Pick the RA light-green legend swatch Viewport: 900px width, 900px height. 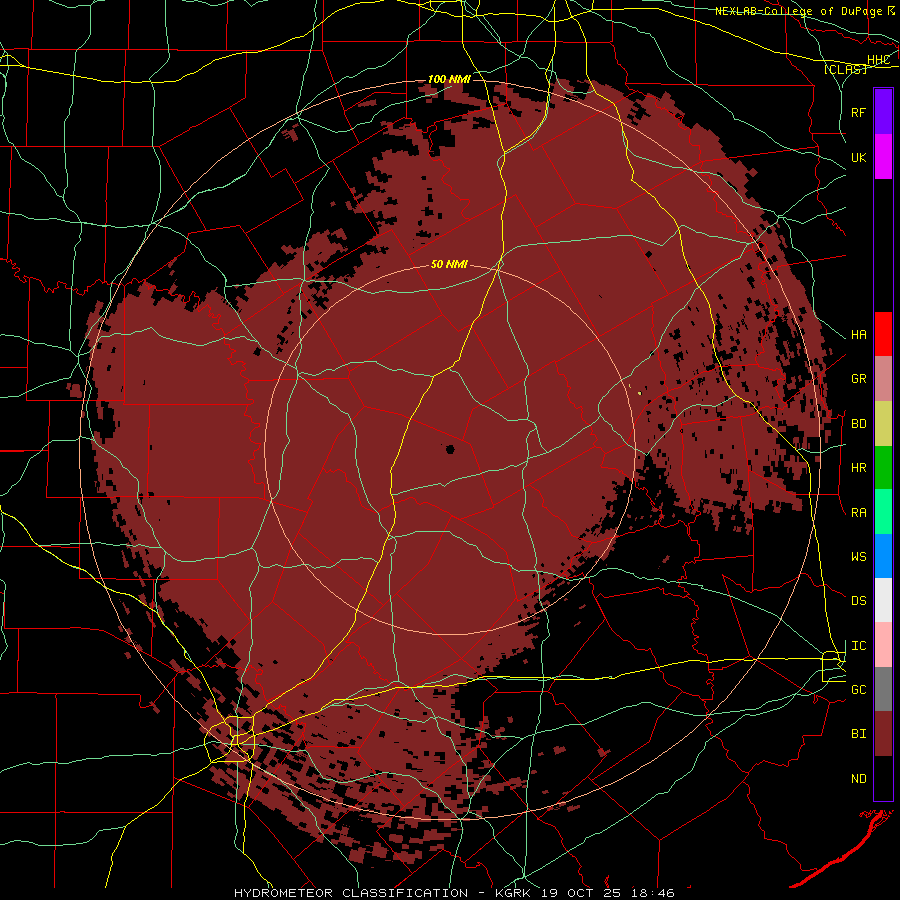[x=883, y=512]
